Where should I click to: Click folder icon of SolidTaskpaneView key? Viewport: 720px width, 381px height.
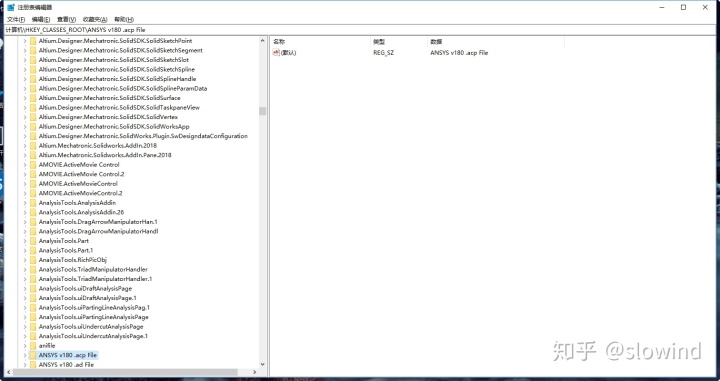[33, 107]
